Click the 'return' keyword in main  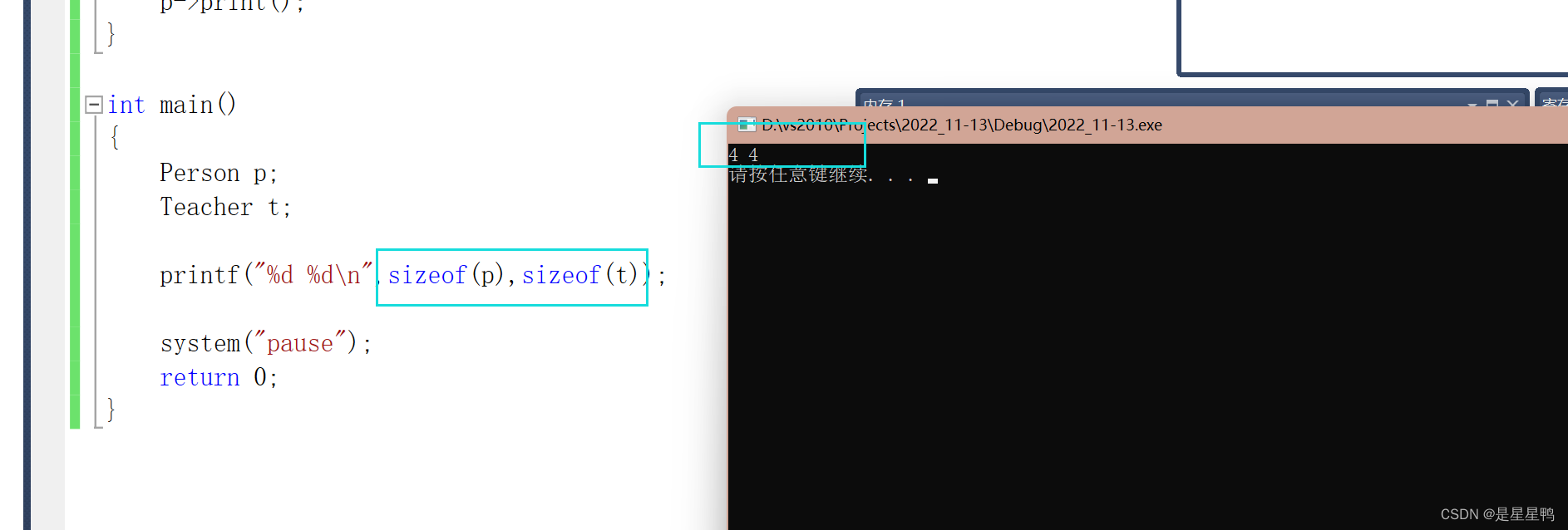[x=200, y=377]
